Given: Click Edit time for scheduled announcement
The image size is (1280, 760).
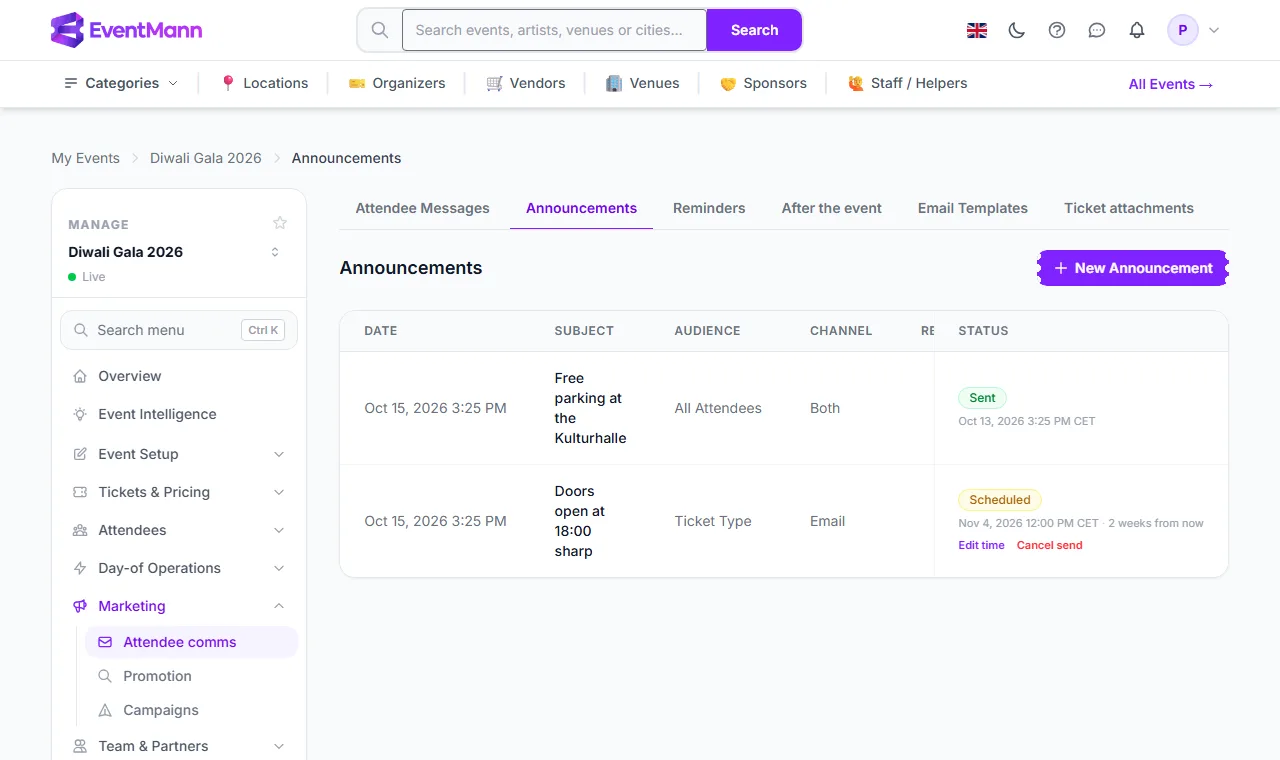Looking at the screenshot, I should (x=982, y=545).
